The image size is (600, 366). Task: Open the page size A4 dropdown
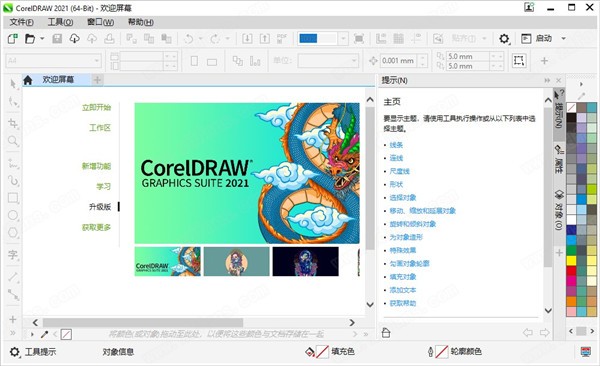click(97, 60)
